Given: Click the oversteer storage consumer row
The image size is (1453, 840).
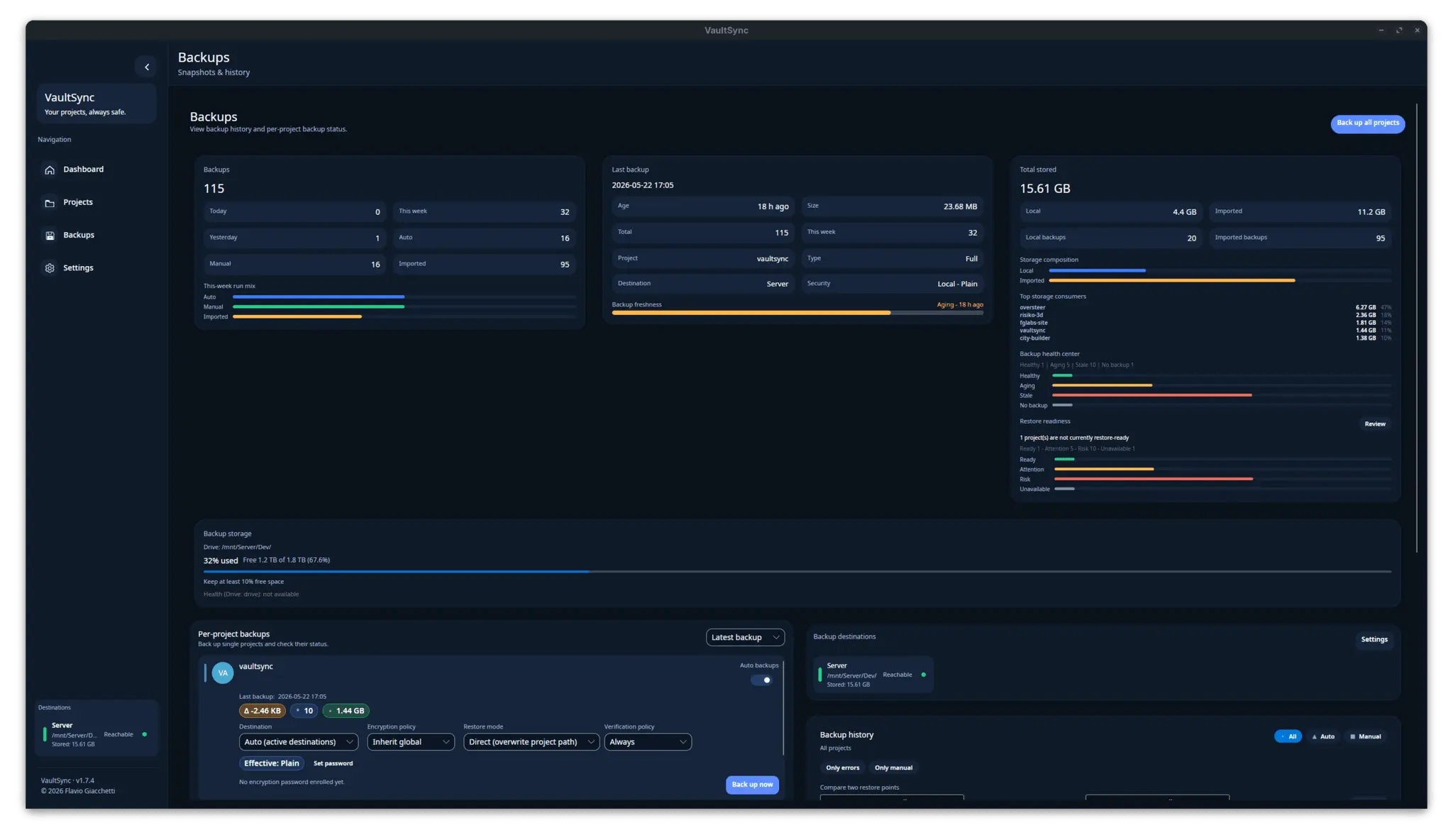Looking at the screenshot, I should pos(1205,308).
